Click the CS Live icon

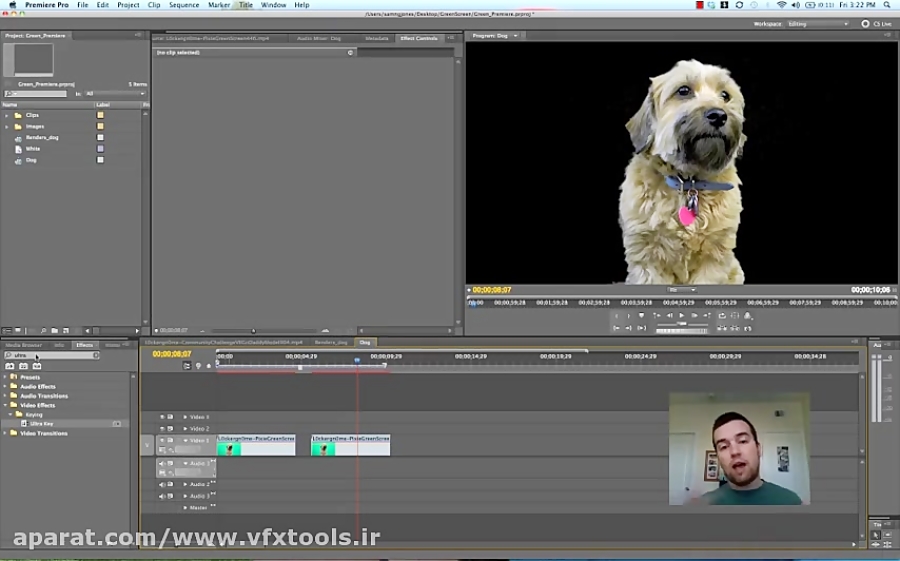[866, 24]
